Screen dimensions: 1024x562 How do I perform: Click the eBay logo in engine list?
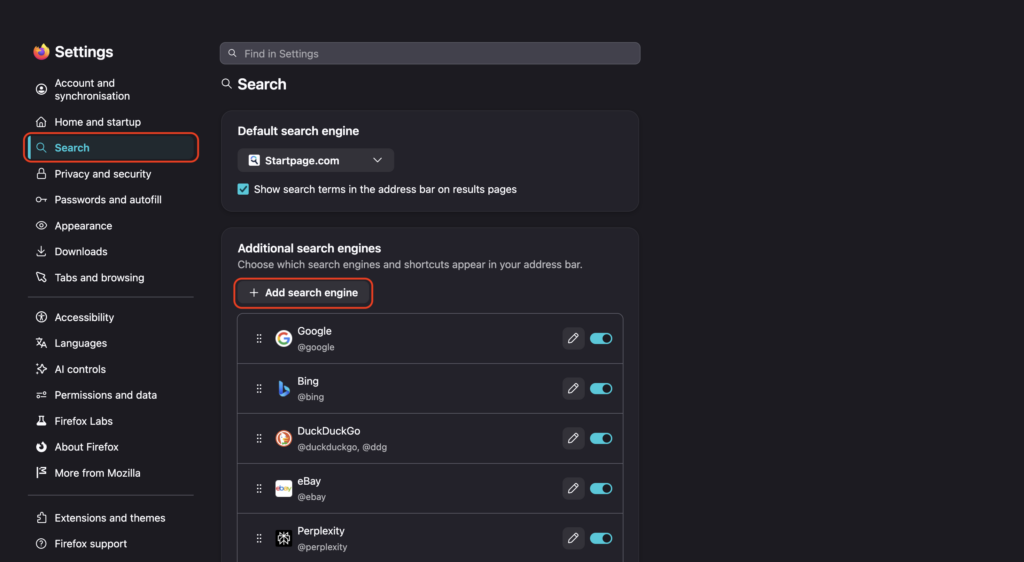[283, 488]
